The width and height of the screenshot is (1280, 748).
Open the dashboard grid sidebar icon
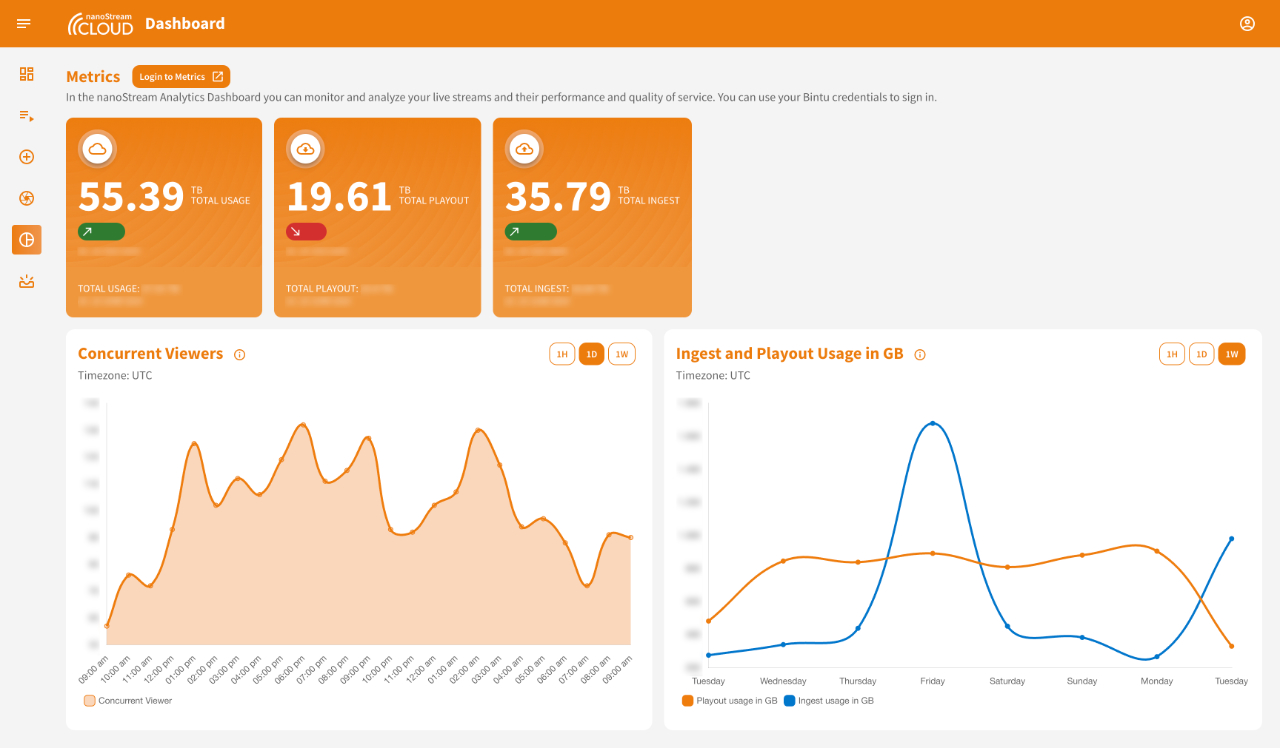click(x=27, y=74)
